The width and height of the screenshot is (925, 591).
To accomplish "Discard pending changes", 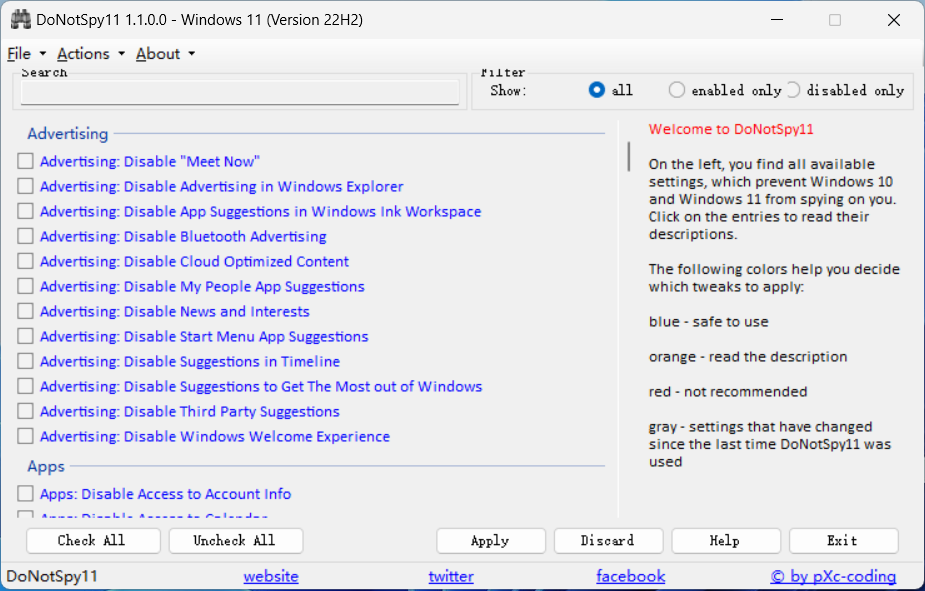I will click(608, 540).
